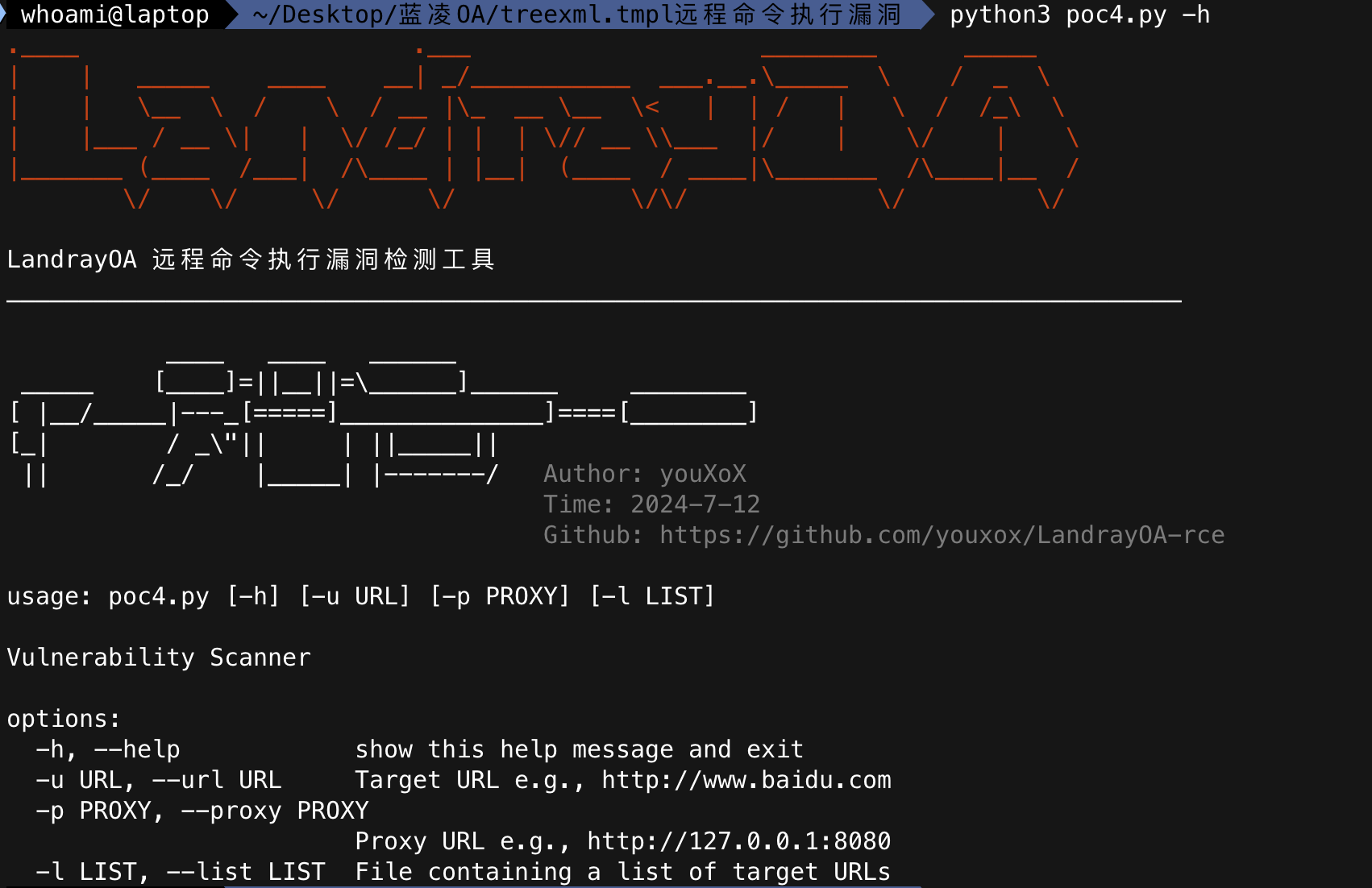
Task: Click the 'LandrayOA 远程命令执行漏洞检测工具' title line
Action: (x=251, y=259)
